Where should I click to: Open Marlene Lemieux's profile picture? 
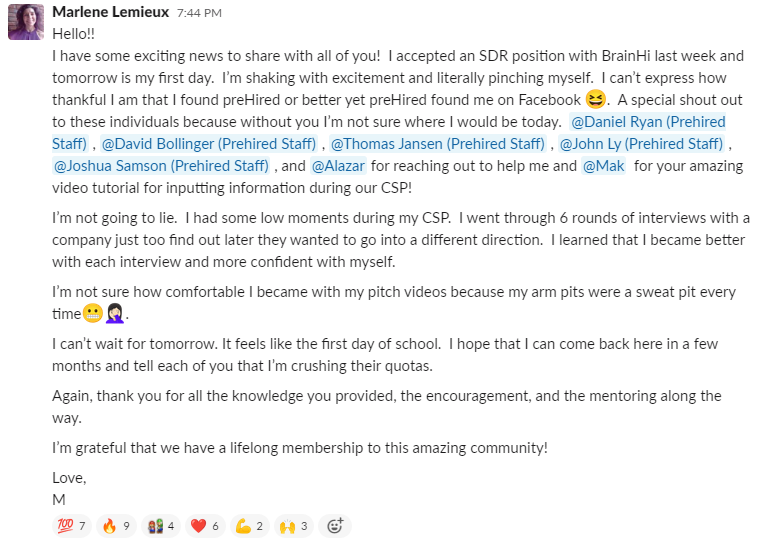[25, 22]
